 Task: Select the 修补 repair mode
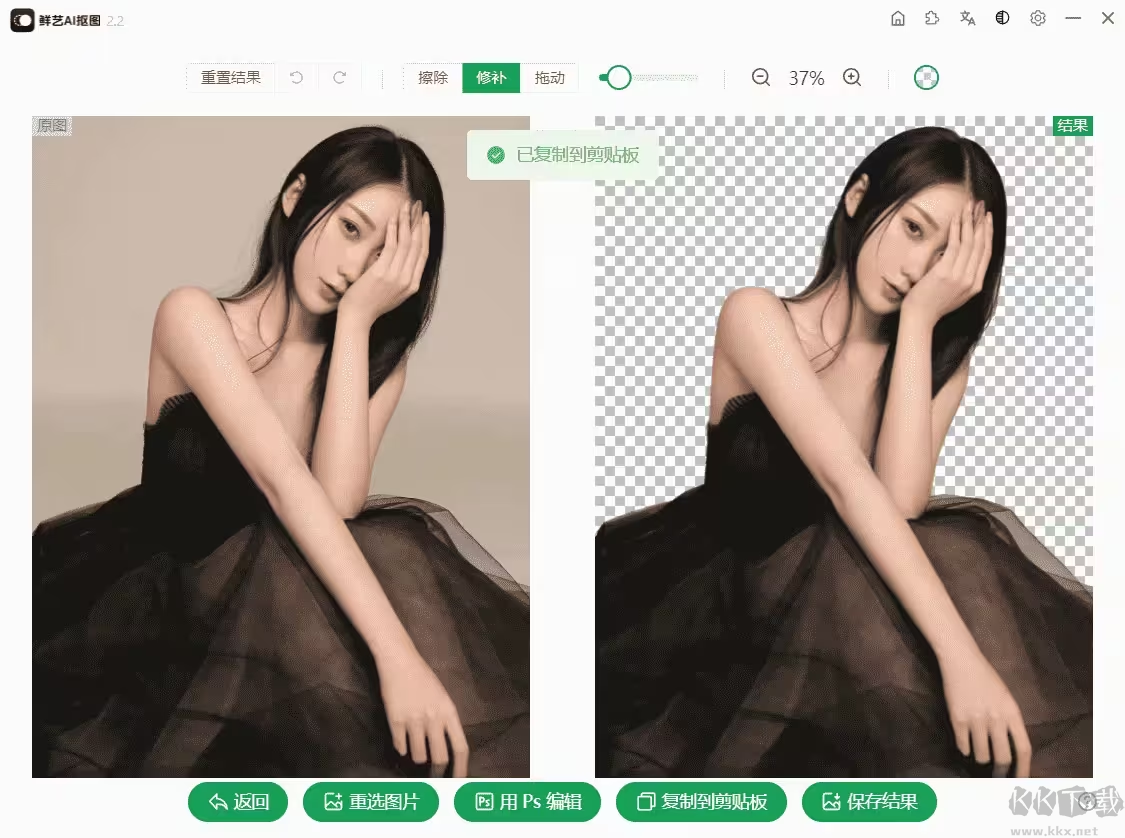491,77
